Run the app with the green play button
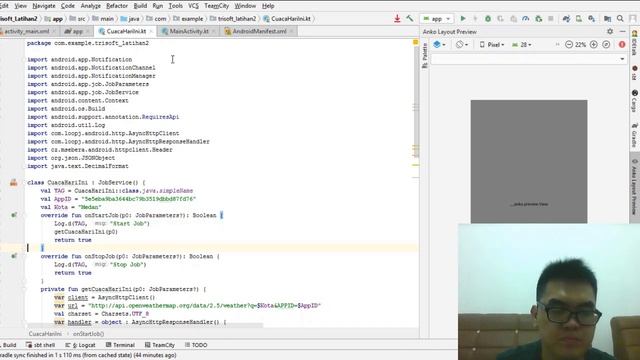The height and width of the screenshot is (360, 640). click(x=463, y=18)
